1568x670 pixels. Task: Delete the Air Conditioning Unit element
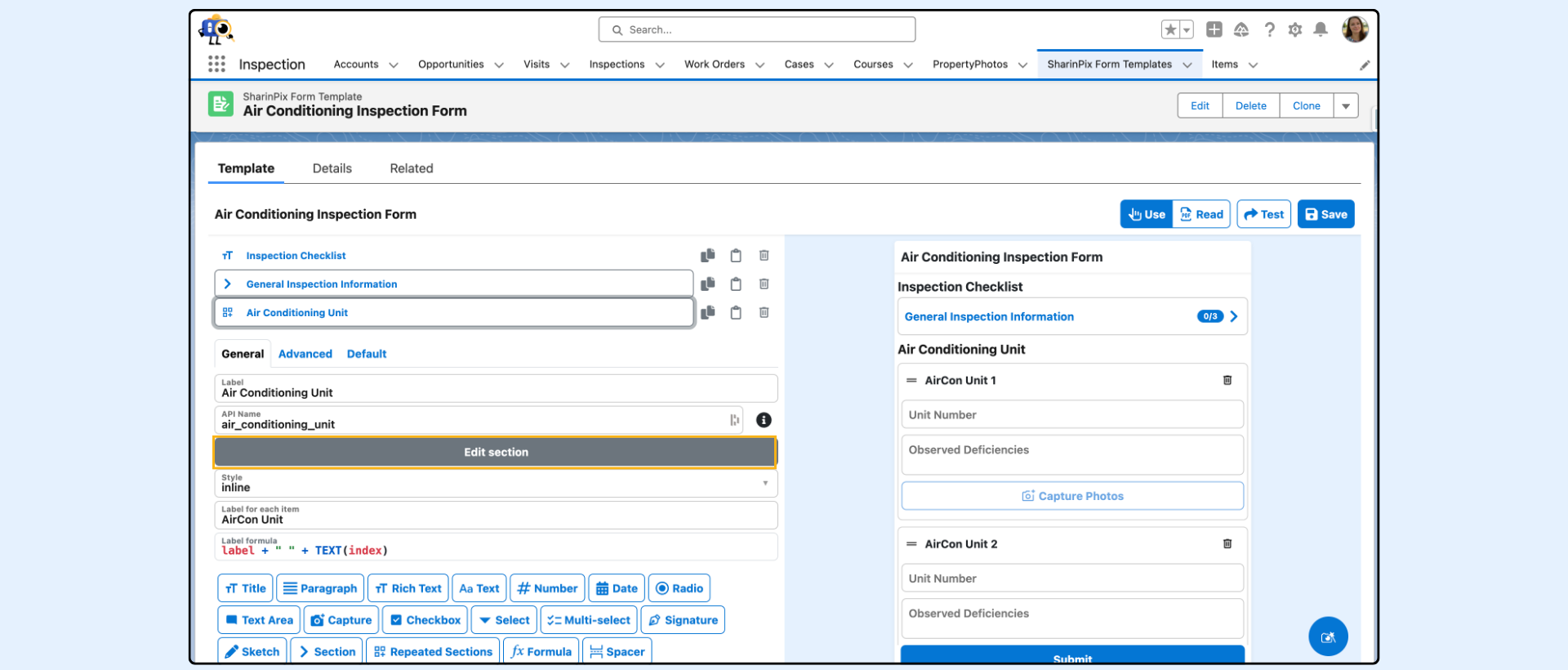tap(764, 313)
